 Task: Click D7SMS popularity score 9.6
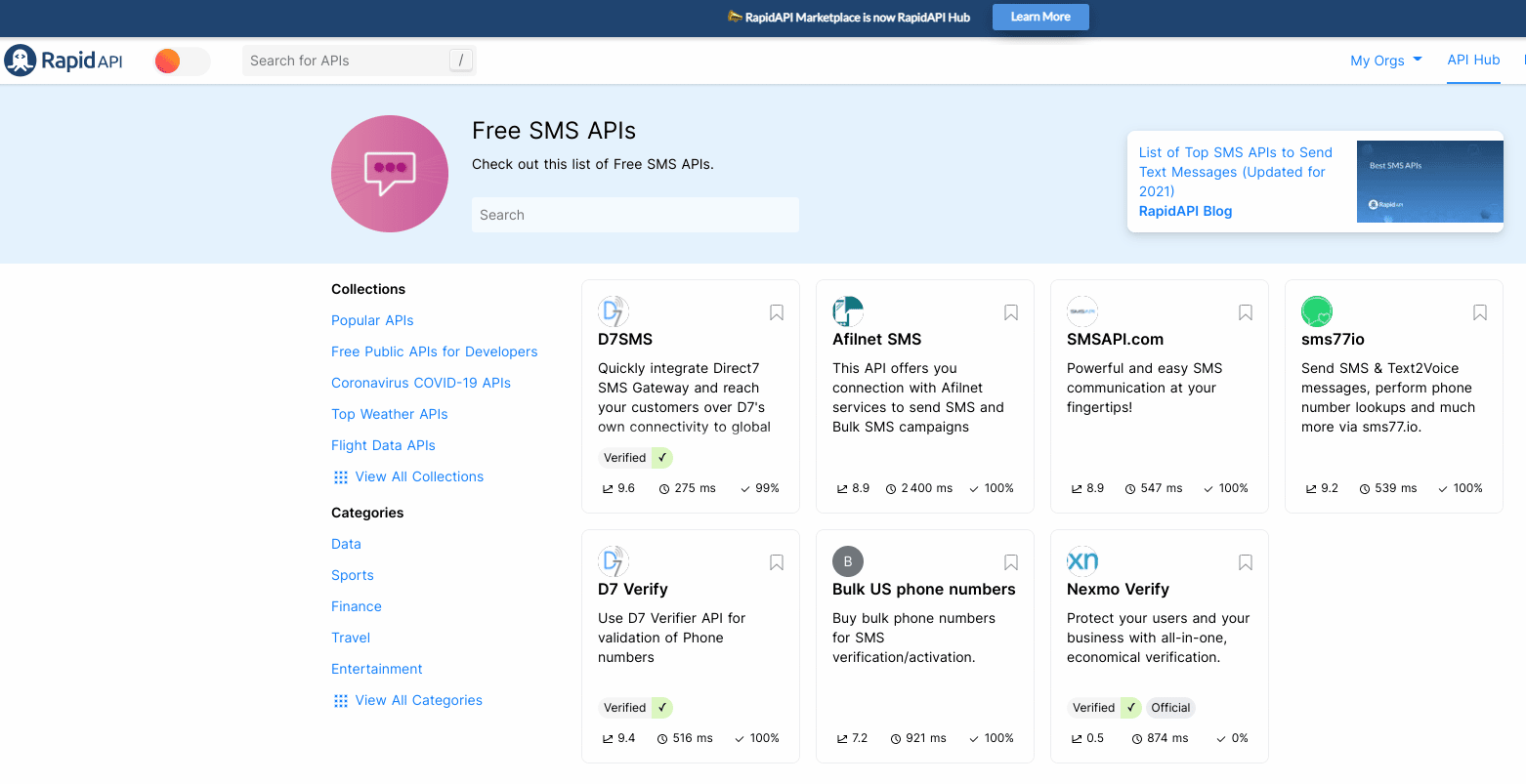[618, 488]
